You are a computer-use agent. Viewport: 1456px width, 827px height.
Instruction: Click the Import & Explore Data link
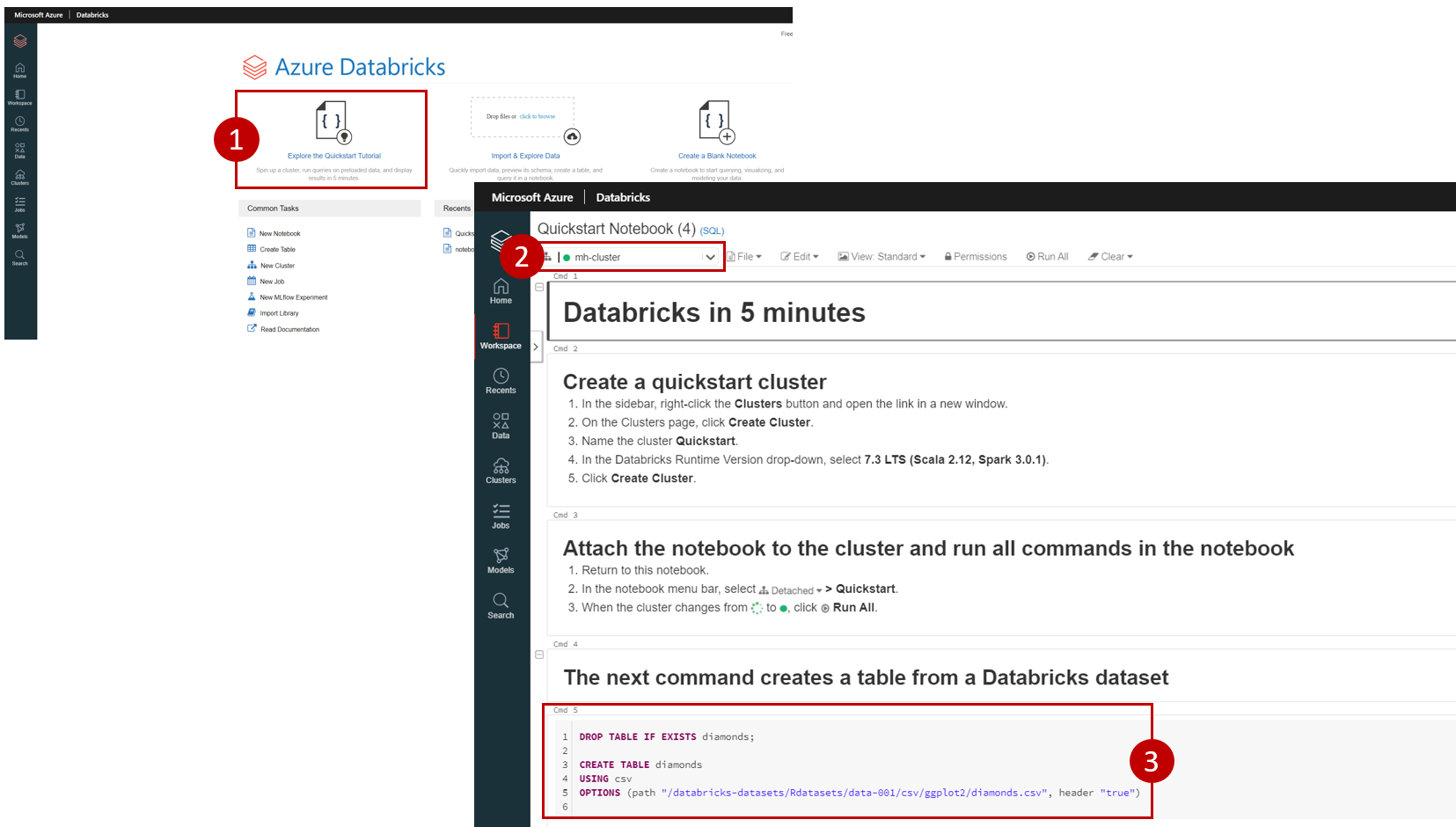point(525,156)
